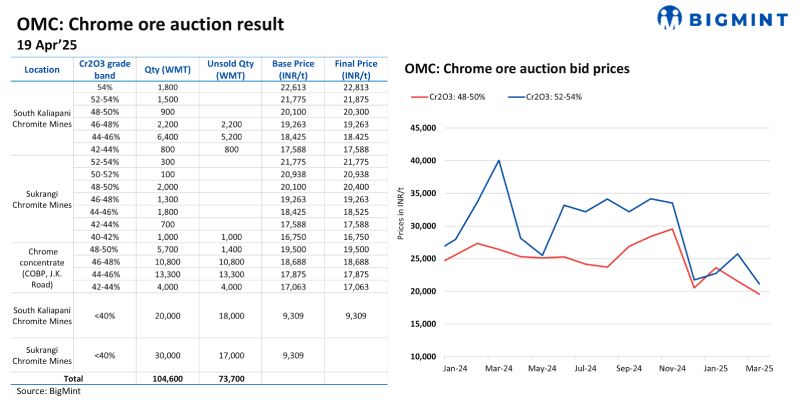803x400 pixels.
Task: Click the Mar-24 label on chart axis
Action: tap(498, 368)
